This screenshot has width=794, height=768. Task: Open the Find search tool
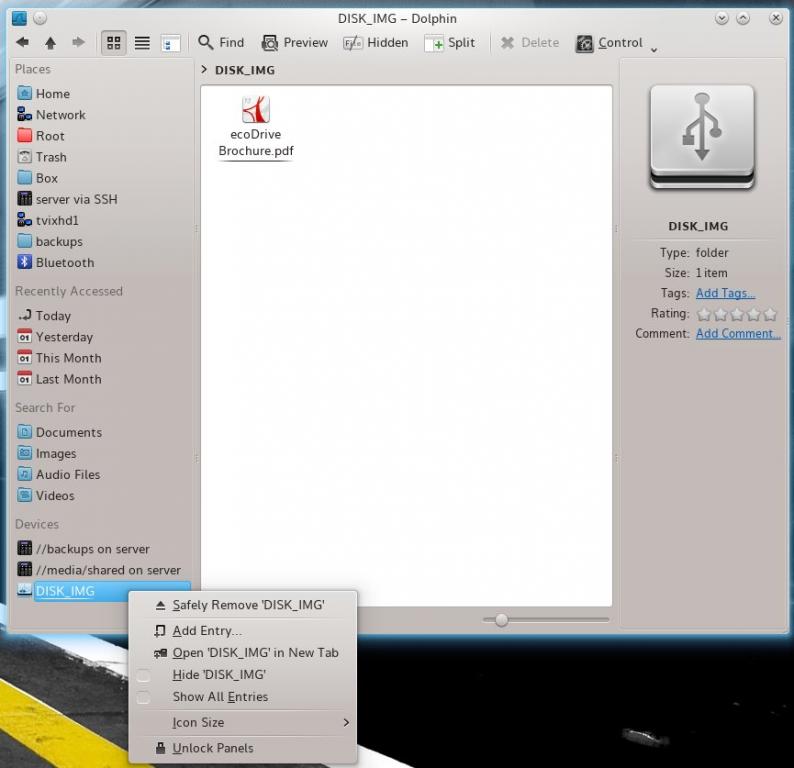click(x=221, y=43)
